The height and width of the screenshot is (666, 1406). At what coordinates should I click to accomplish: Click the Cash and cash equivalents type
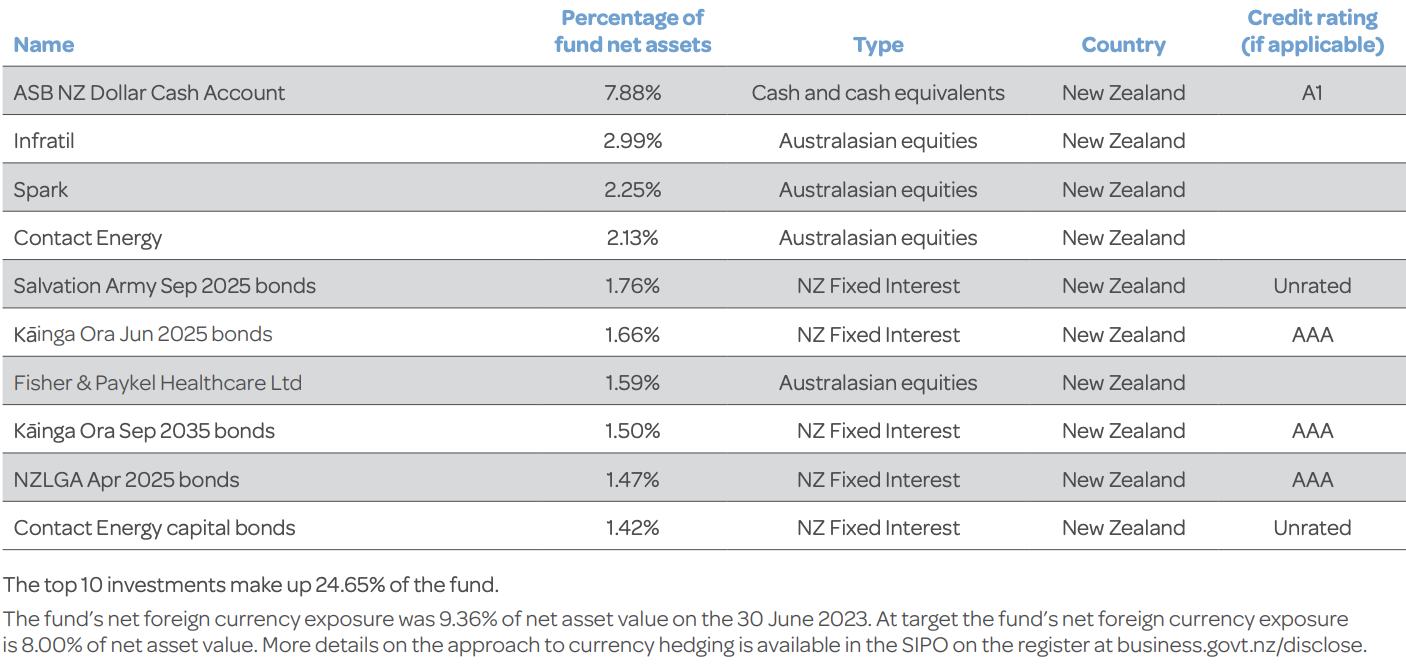(x=878, y=93)
